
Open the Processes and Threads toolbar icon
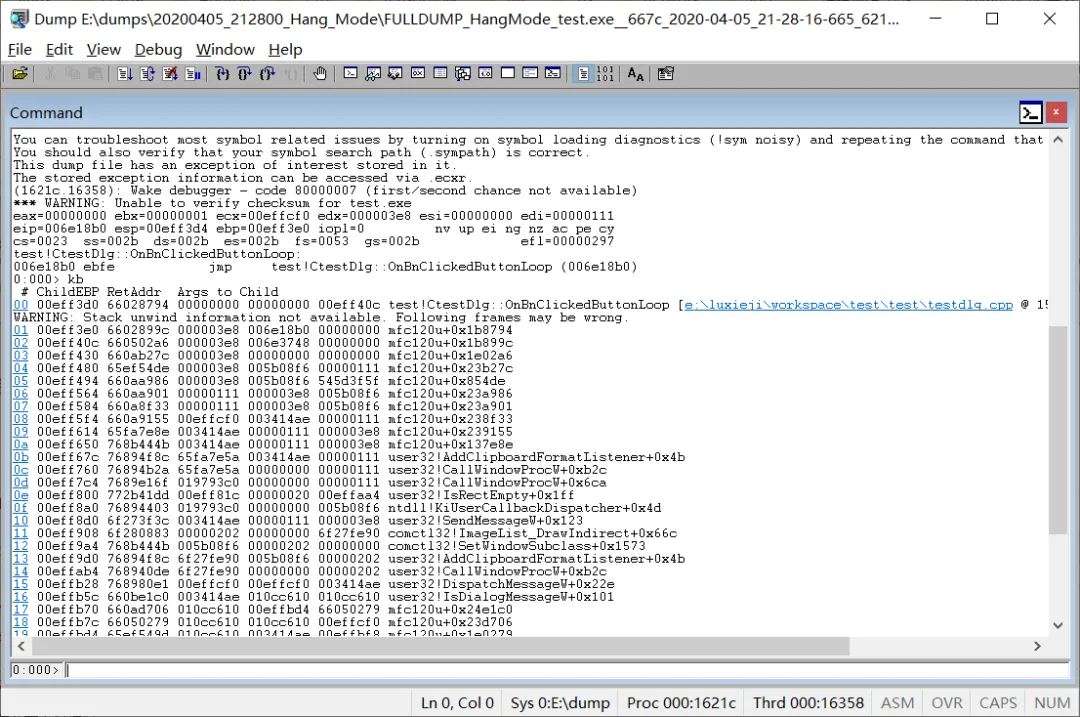click(x=530, y=74)
